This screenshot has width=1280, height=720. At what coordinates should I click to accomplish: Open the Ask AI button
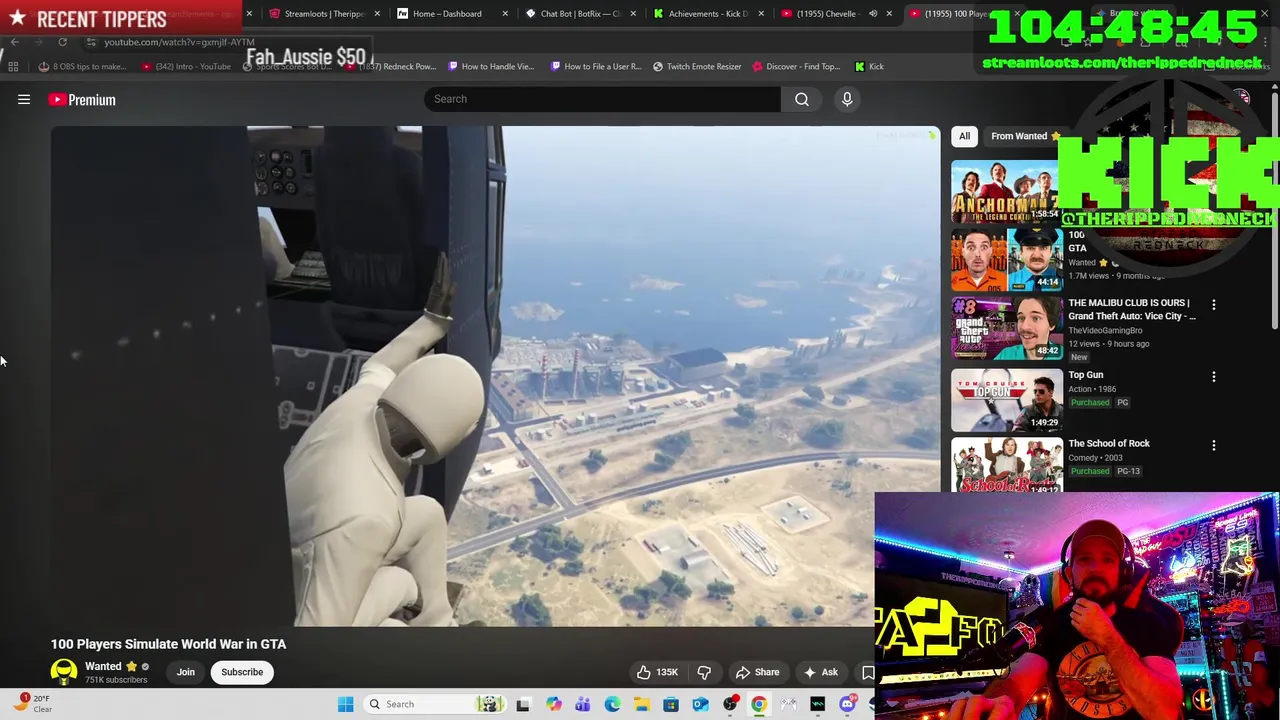(821, 672)
